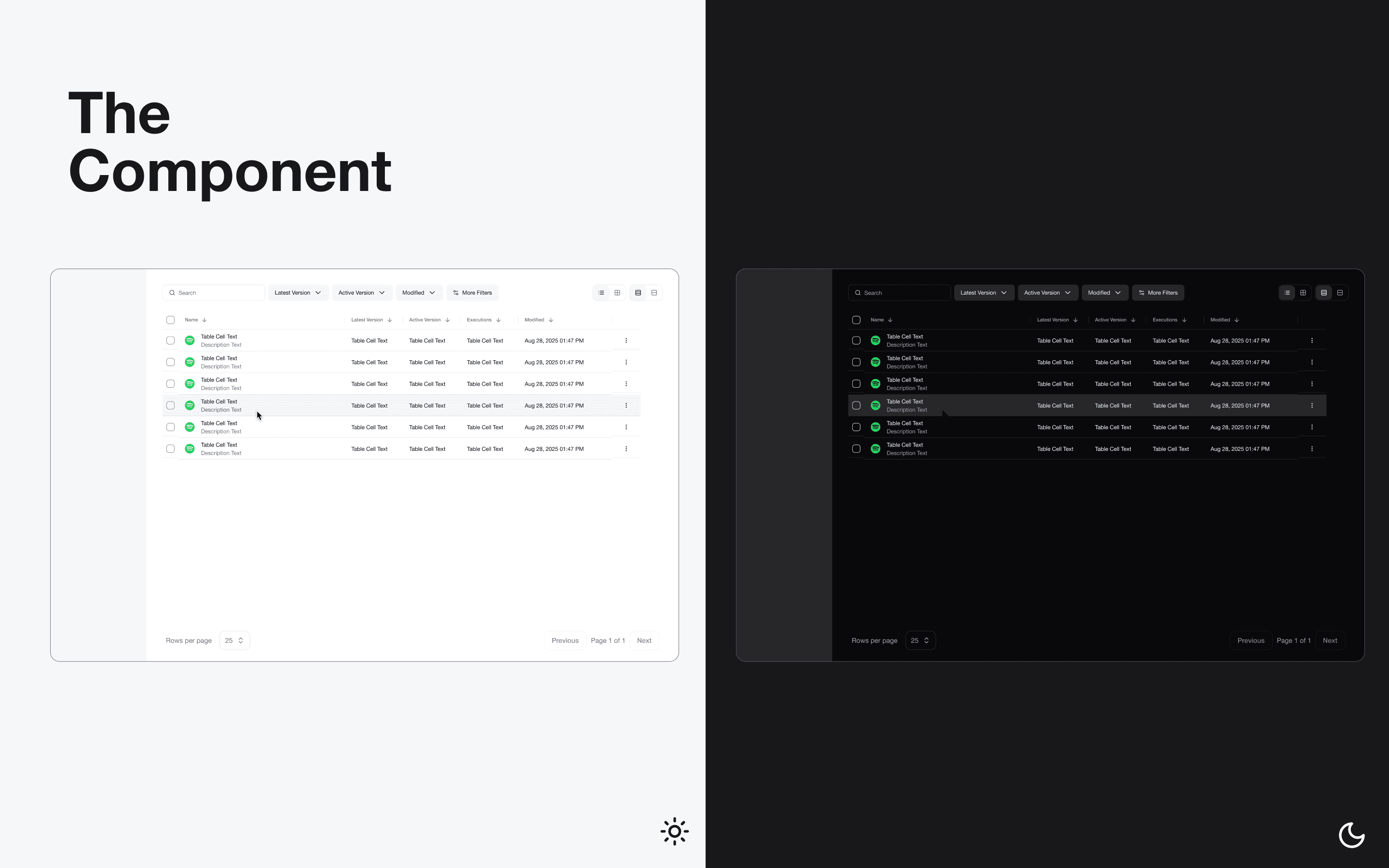Open three-dot menu on last dark row
Screen dimensions: 1389x868
tap(1311, 449)
